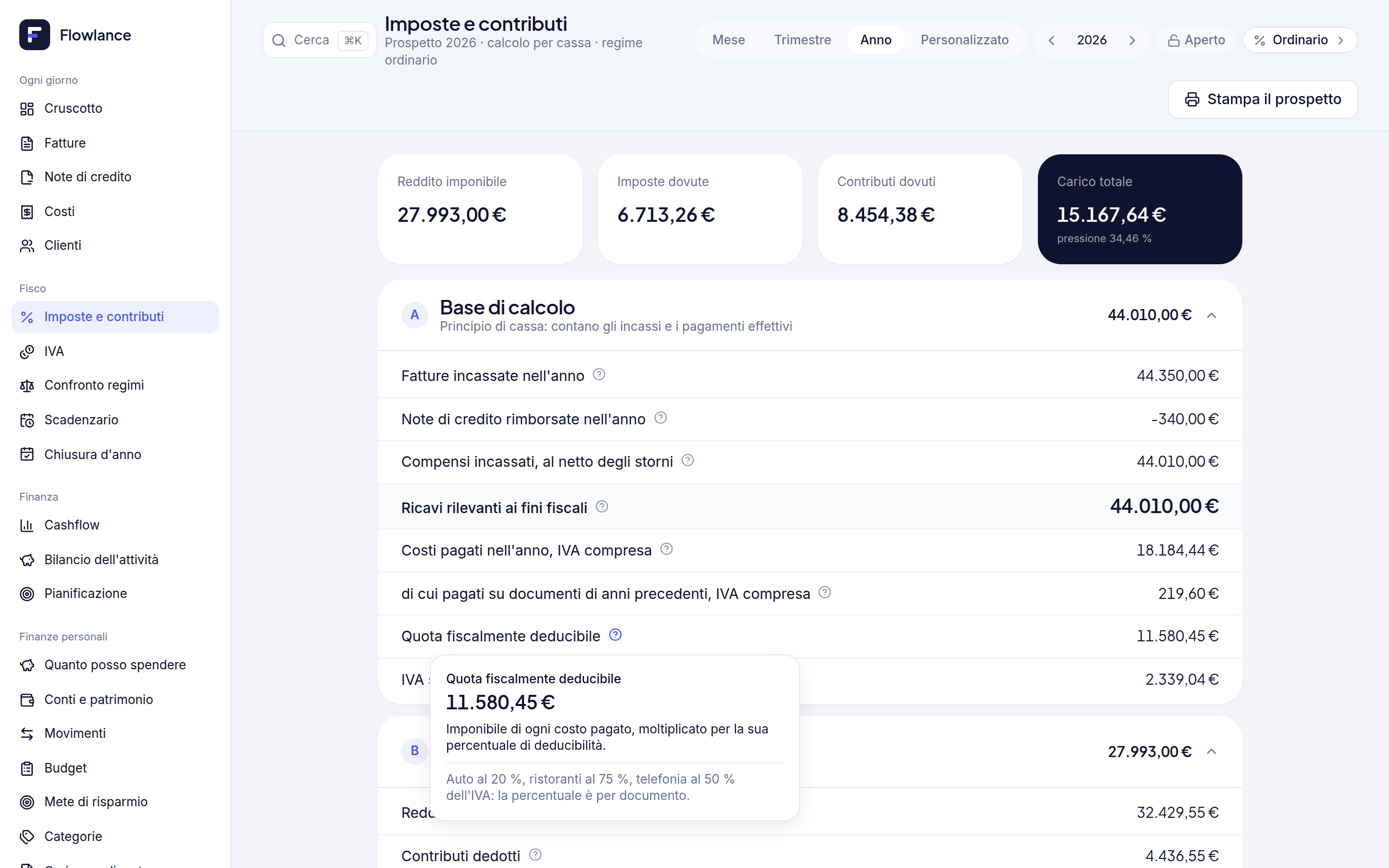Click the -340,00 € value
Screen dimensions: 1389x868
[1185, 419]
